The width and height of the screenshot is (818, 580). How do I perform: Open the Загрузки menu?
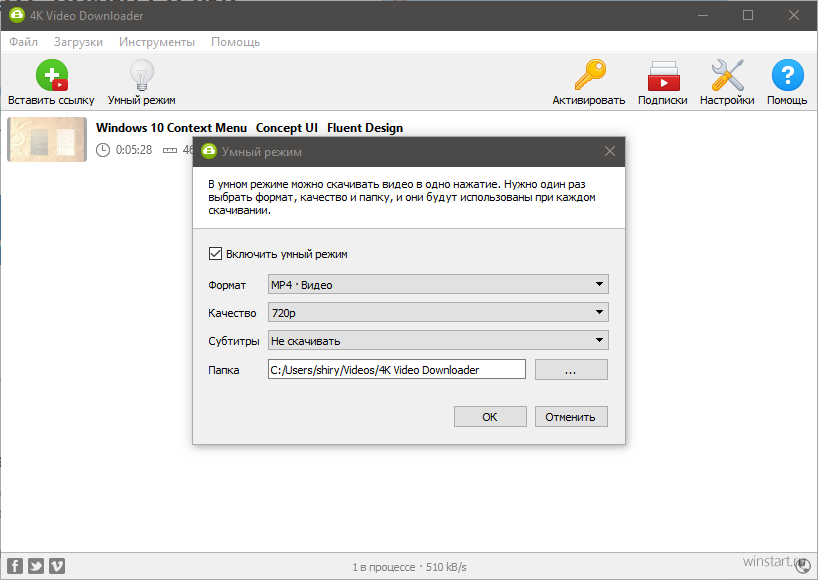coord(78,42)
